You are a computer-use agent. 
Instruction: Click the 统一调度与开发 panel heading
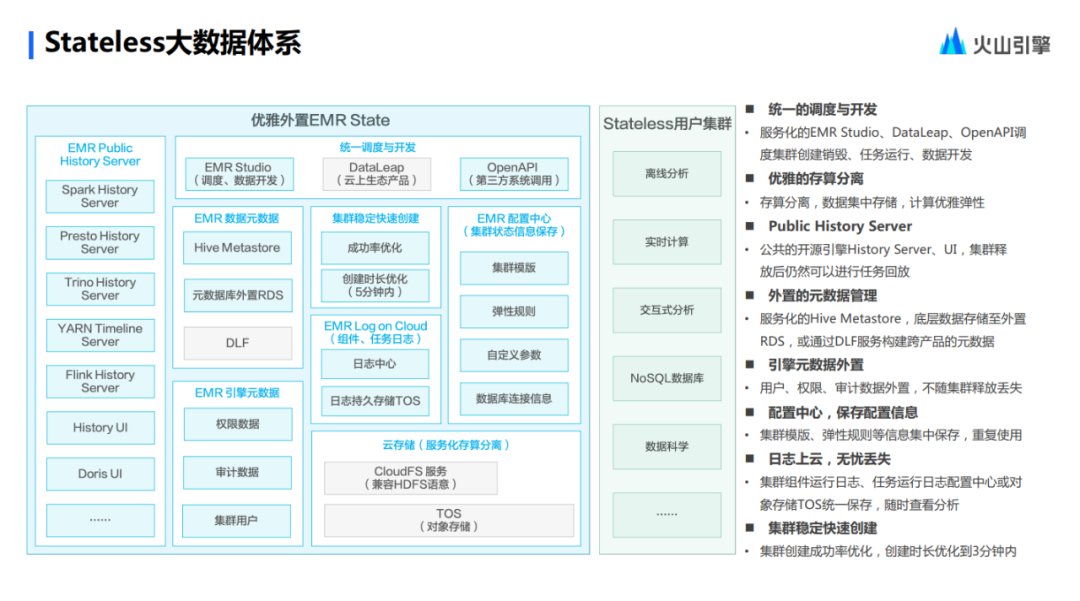(377, 147)
